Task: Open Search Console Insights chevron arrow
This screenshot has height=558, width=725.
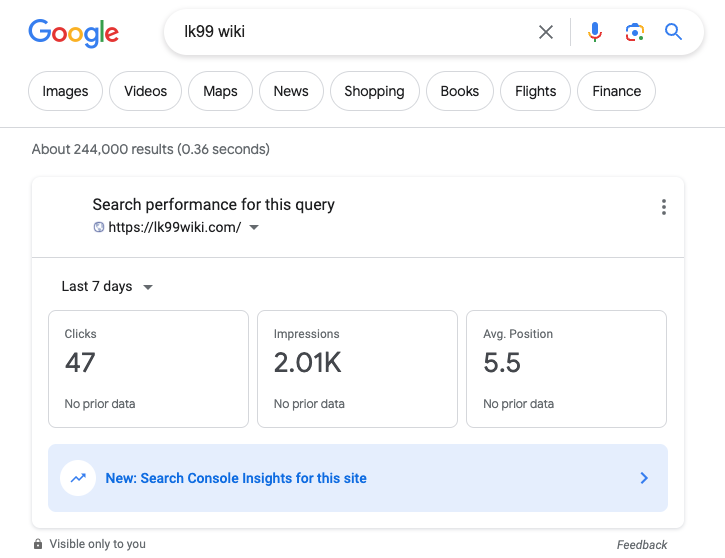Action: pyautogui.click(x=644, y=478)
